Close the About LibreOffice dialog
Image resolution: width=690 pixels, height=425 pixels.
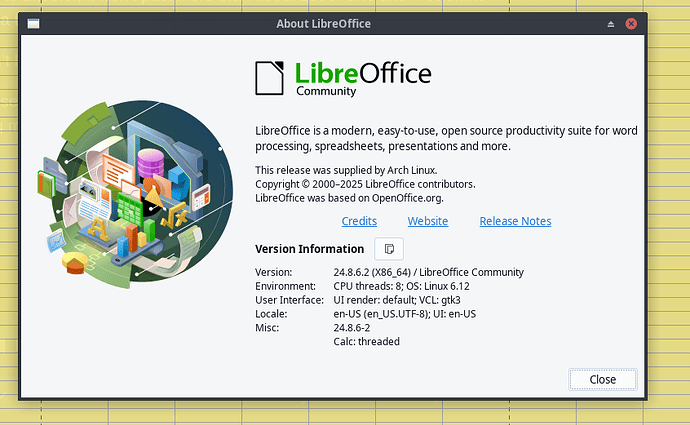pos(602,379)
